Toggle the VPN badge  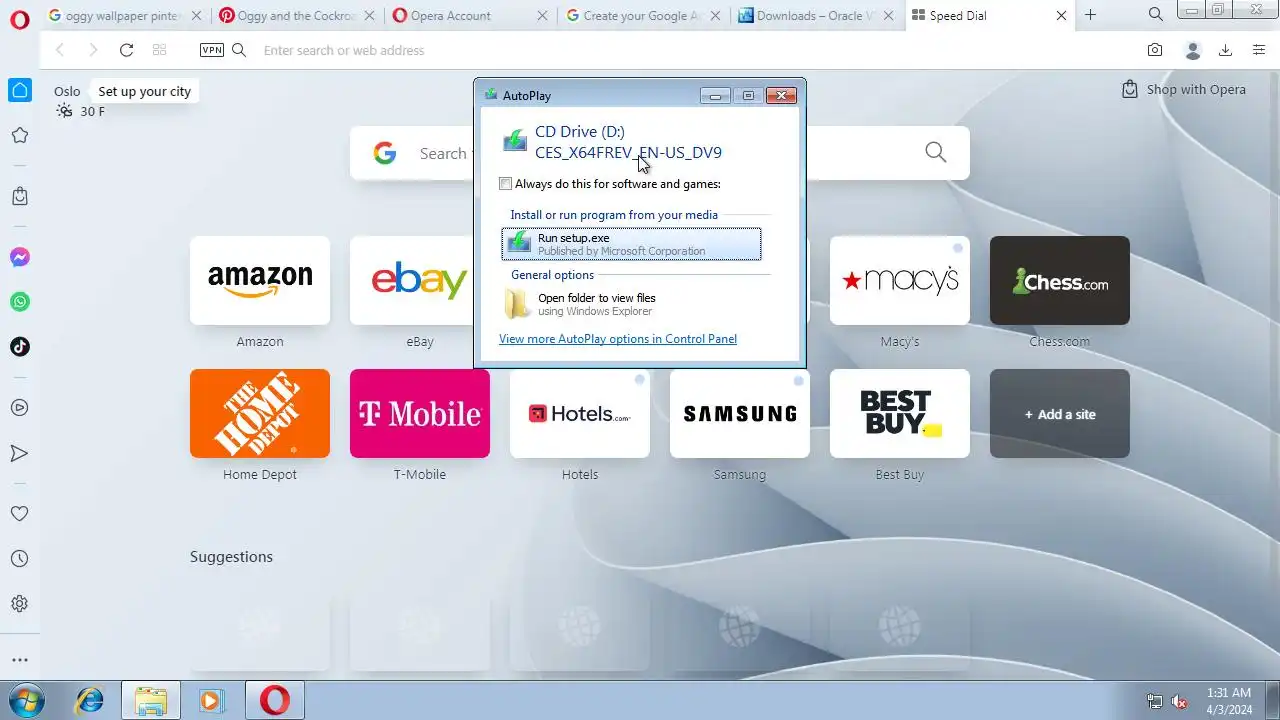click(x=212, y=50)
